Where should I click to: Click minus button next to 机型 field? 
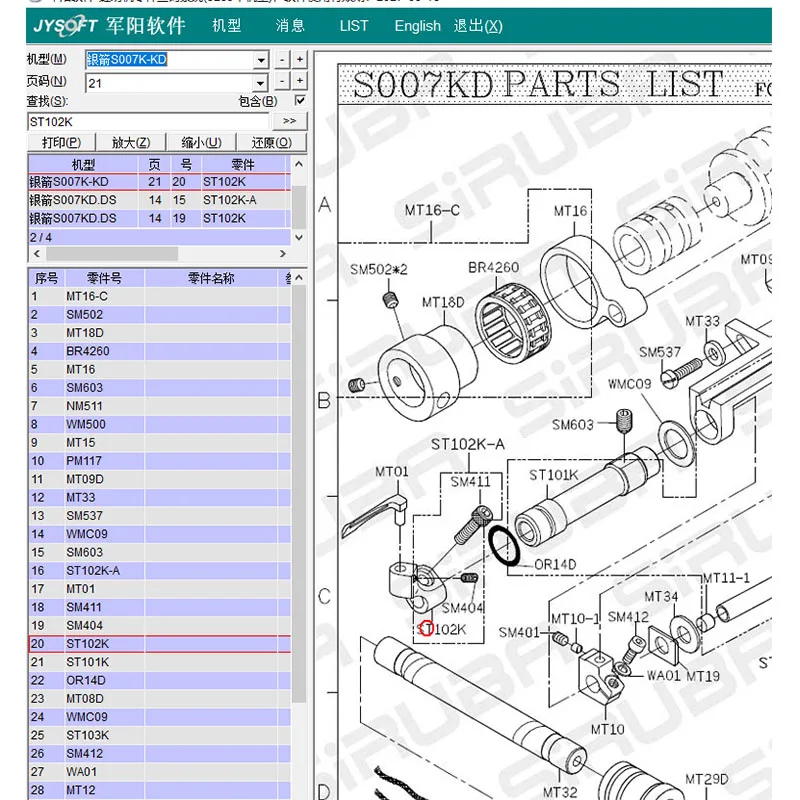tap(282, 60)
